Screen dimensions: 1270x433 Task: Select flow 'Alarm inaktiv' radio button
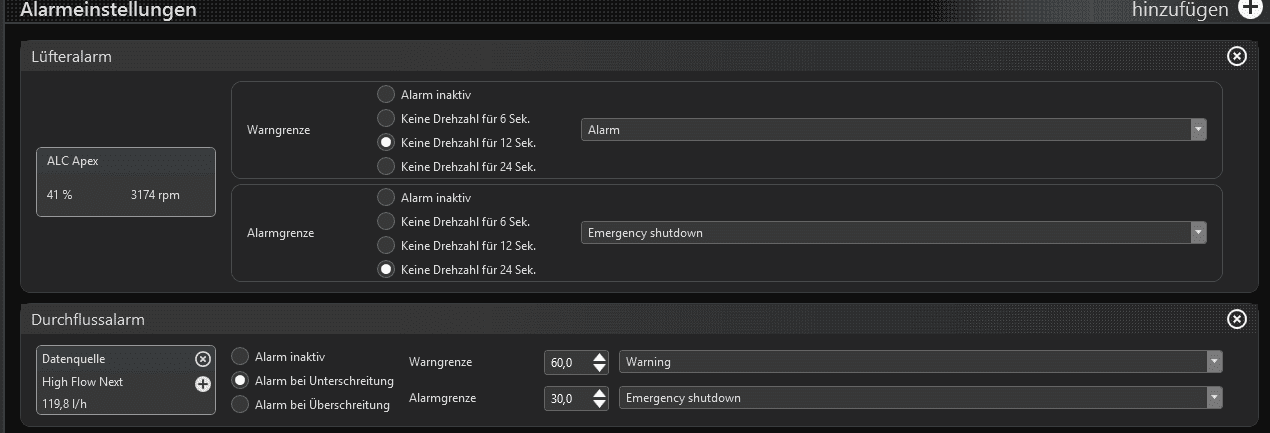[x=240, y=357]
